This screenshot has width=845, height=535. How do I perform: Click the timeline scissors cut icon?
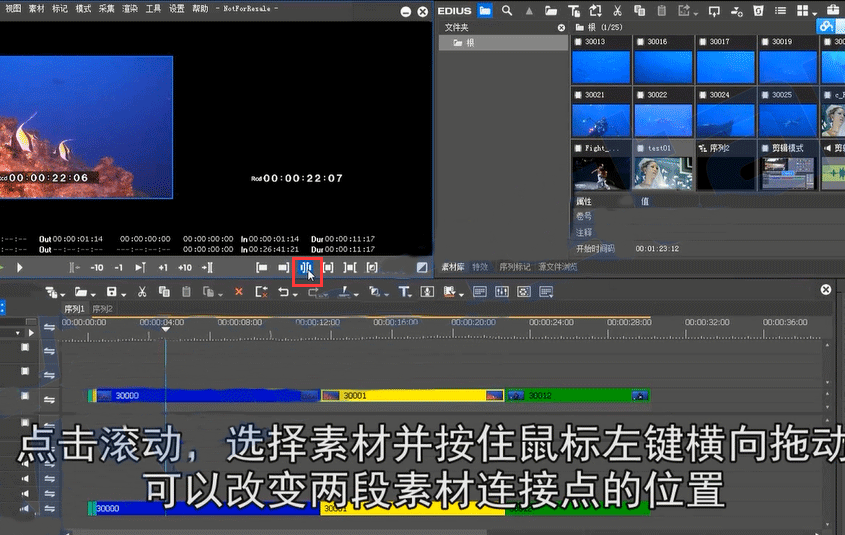[142, 292]
